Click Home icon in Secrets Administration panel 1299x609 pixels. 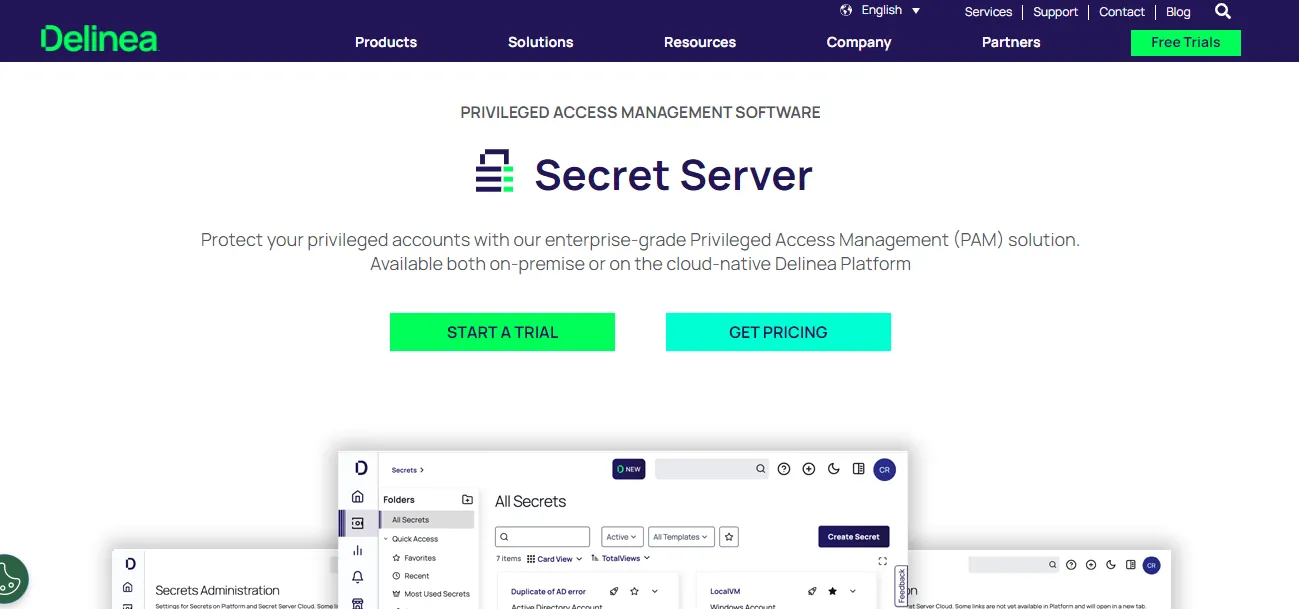coord(127,587)
